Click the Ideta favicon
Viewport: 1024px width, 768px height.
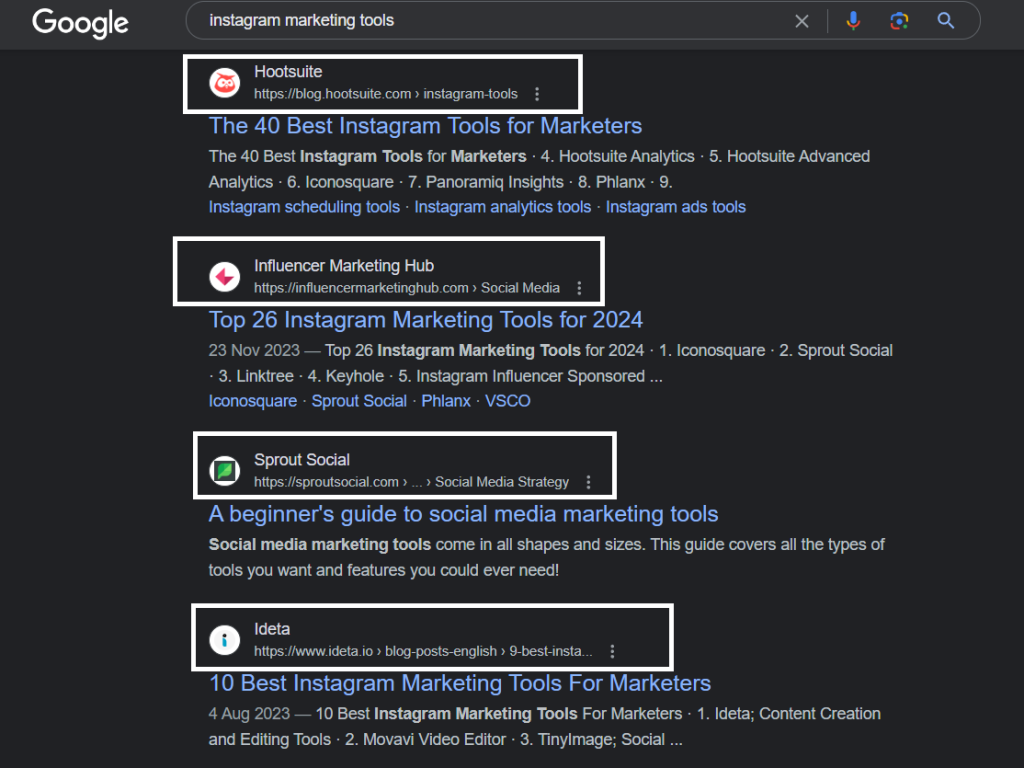coord(225,639)
